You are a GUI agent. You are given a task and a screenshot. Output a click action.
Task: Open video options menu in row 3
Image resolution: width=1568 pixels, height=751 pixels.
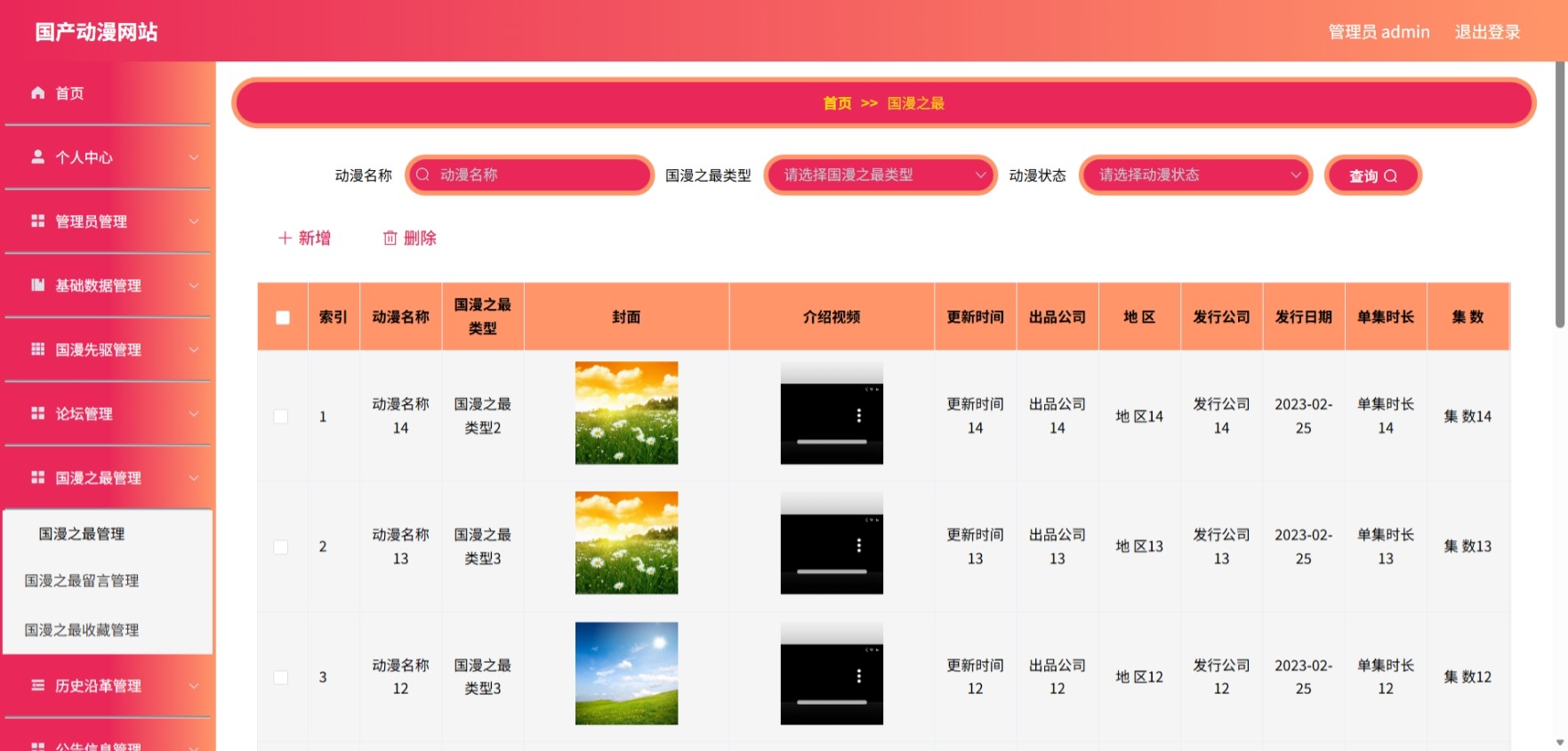pyautogui.click(x=858, y=675)
